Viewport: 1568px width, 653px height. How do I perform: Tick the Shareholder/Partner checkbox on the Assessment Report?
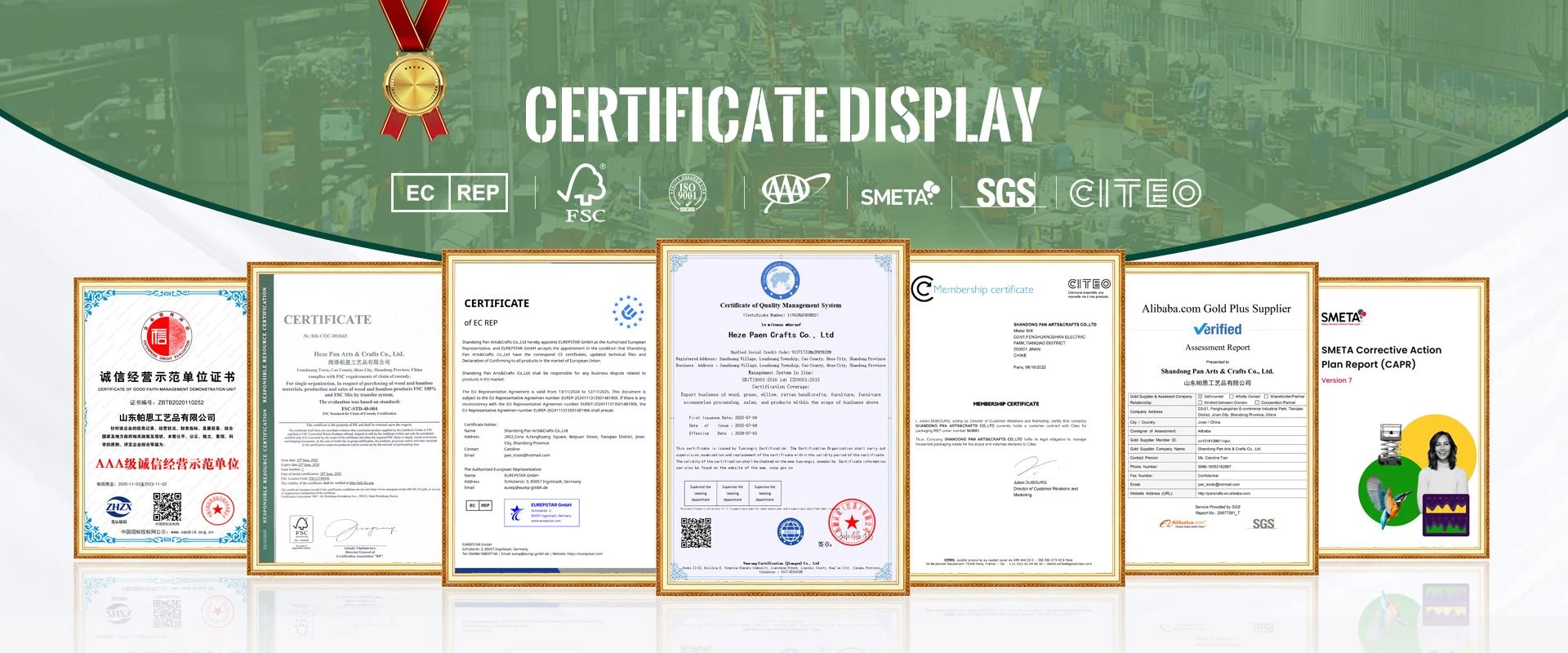coord(1266,397)
